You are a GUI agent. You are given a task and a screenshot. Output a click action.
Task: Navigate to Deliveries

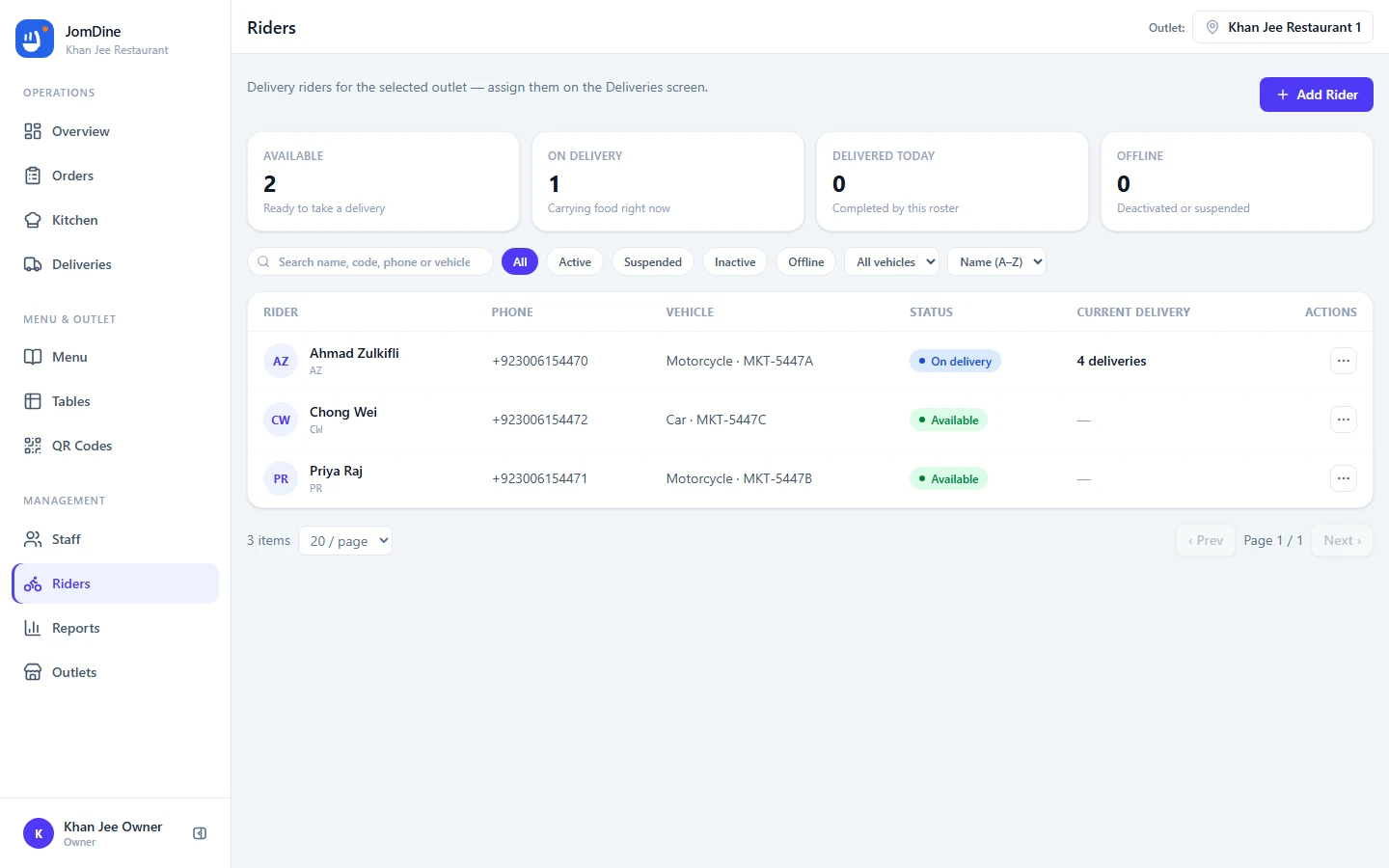click(x=116, y=264)
